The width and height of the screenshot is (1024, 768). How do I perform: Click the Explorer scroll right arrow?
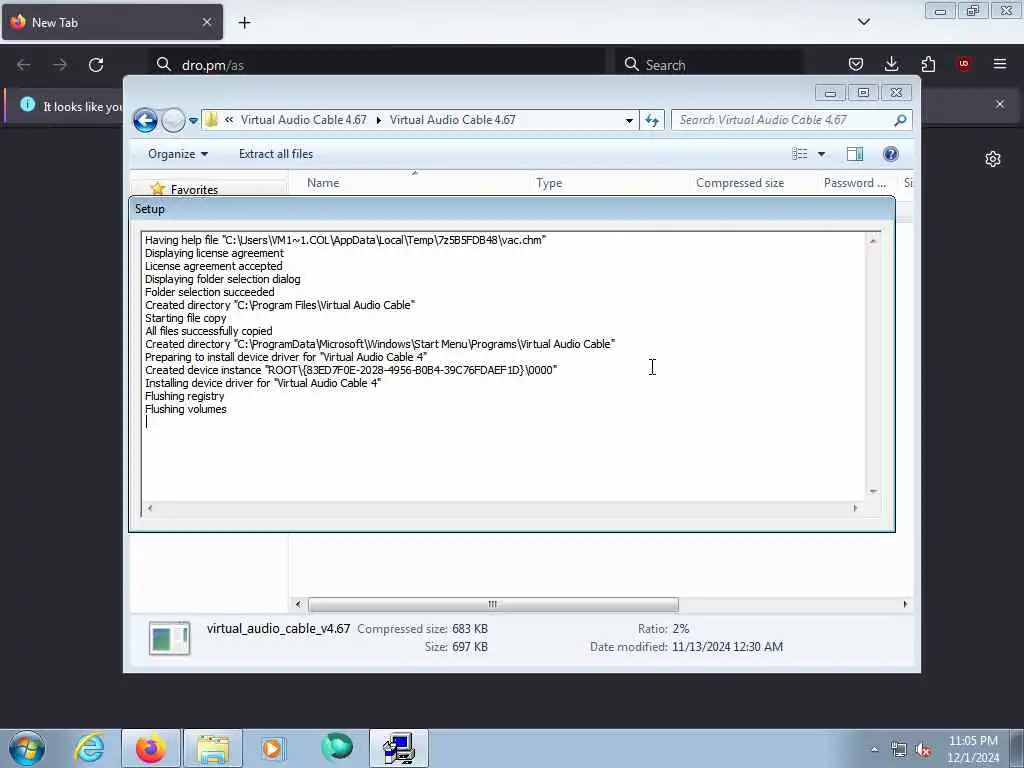pos(905,605)
